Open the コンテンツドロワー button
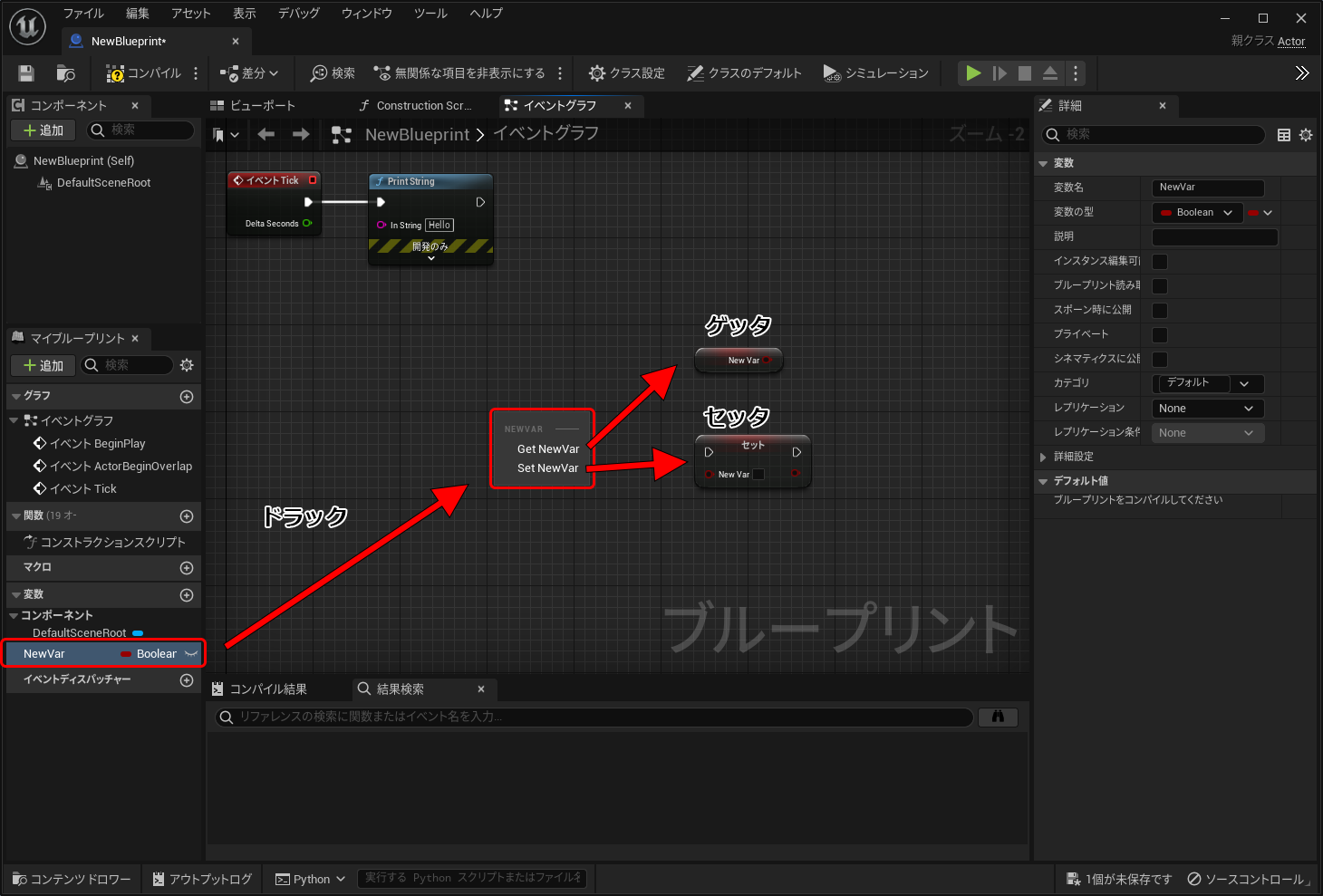This screenshot has height=896, width=1323. coord(72,880)
